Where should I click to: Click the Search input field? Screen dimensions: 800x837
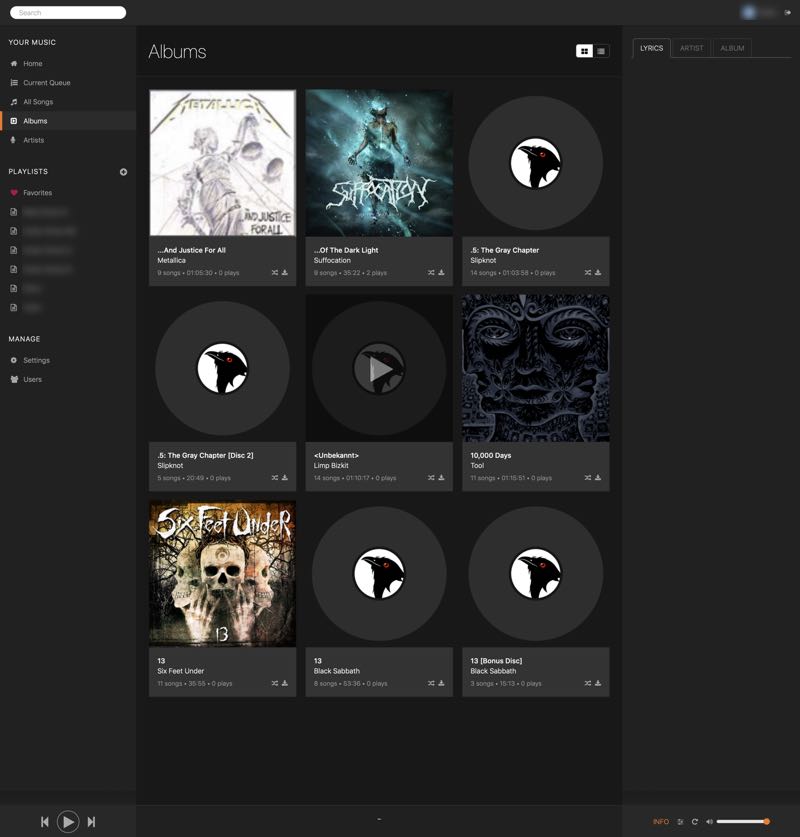(x=68, y=12)
